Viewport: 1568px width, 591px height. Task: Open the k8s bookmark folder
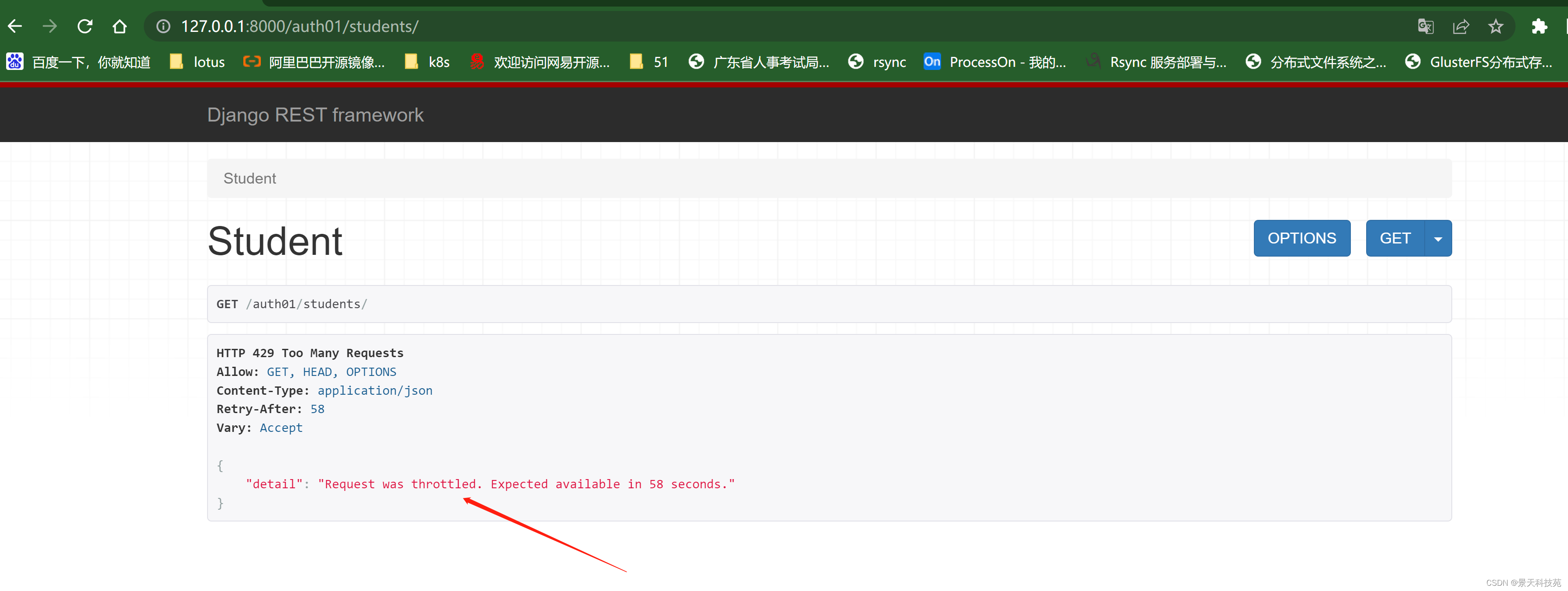point(427,62)
